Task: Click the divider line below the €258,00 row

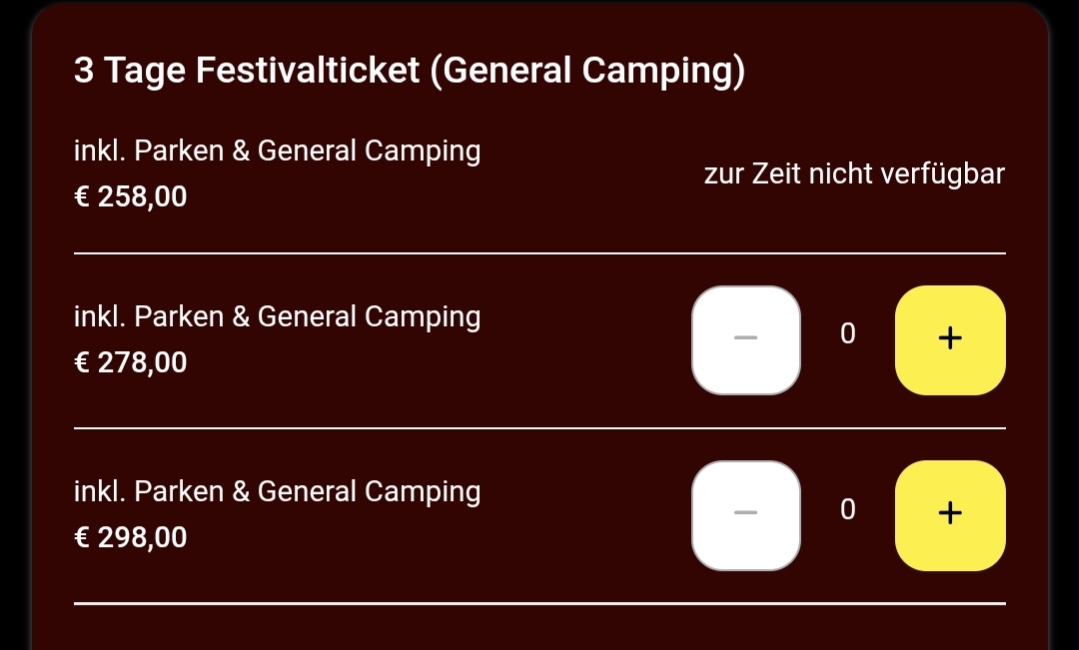Action: tap(540, 254)
